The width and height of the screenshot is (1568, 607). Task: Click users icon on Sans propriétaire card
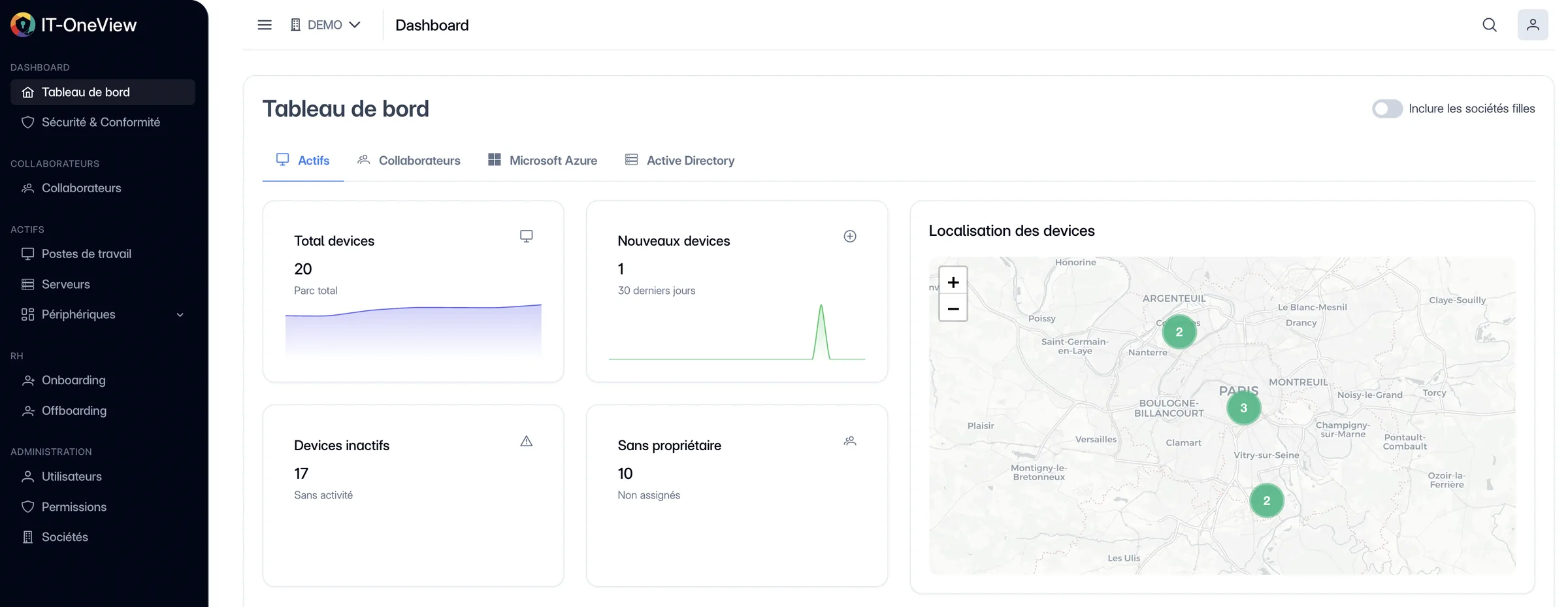(x=850, y=441)
